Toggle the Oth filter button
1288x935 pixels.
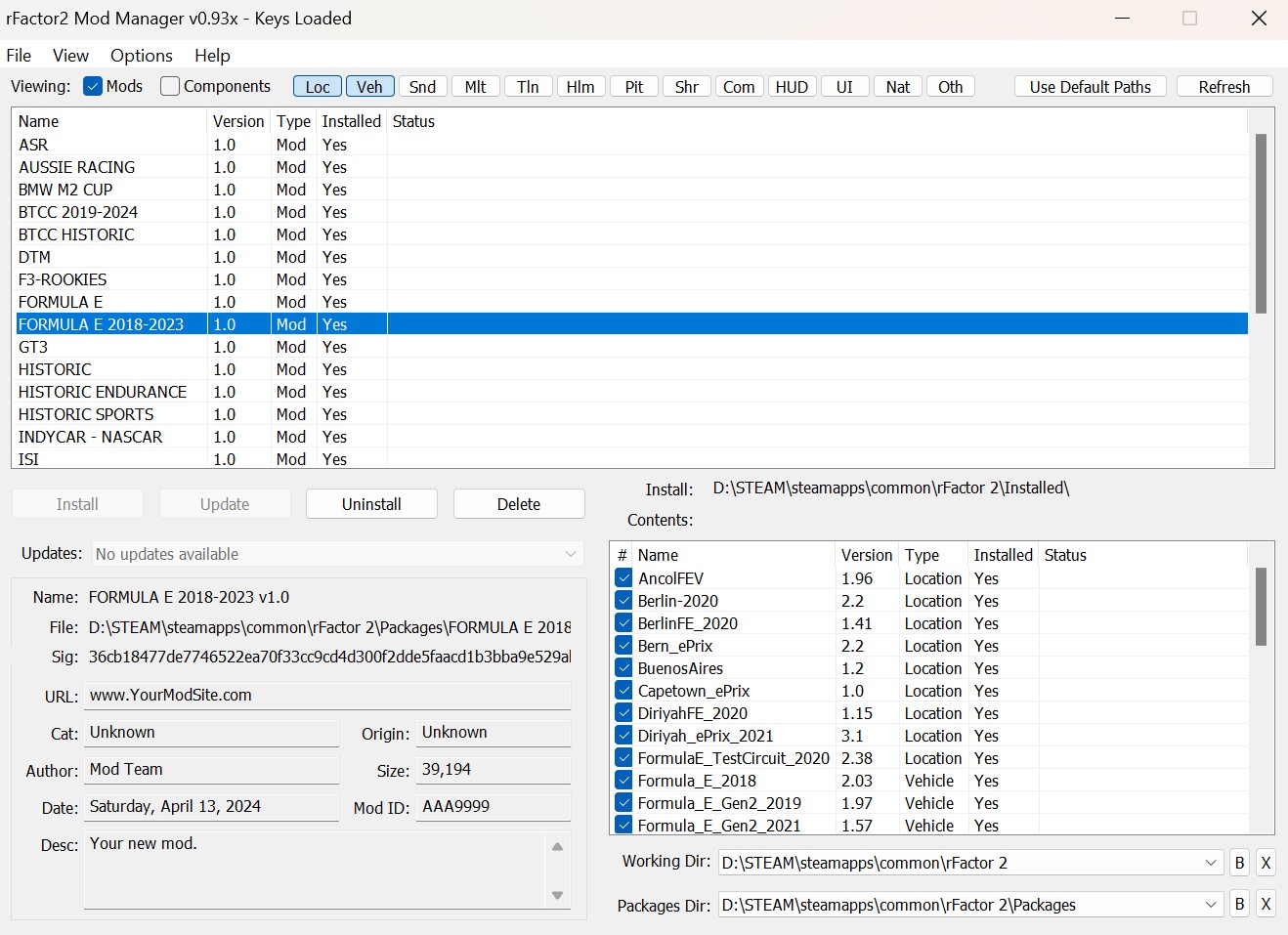coord(951,87)
